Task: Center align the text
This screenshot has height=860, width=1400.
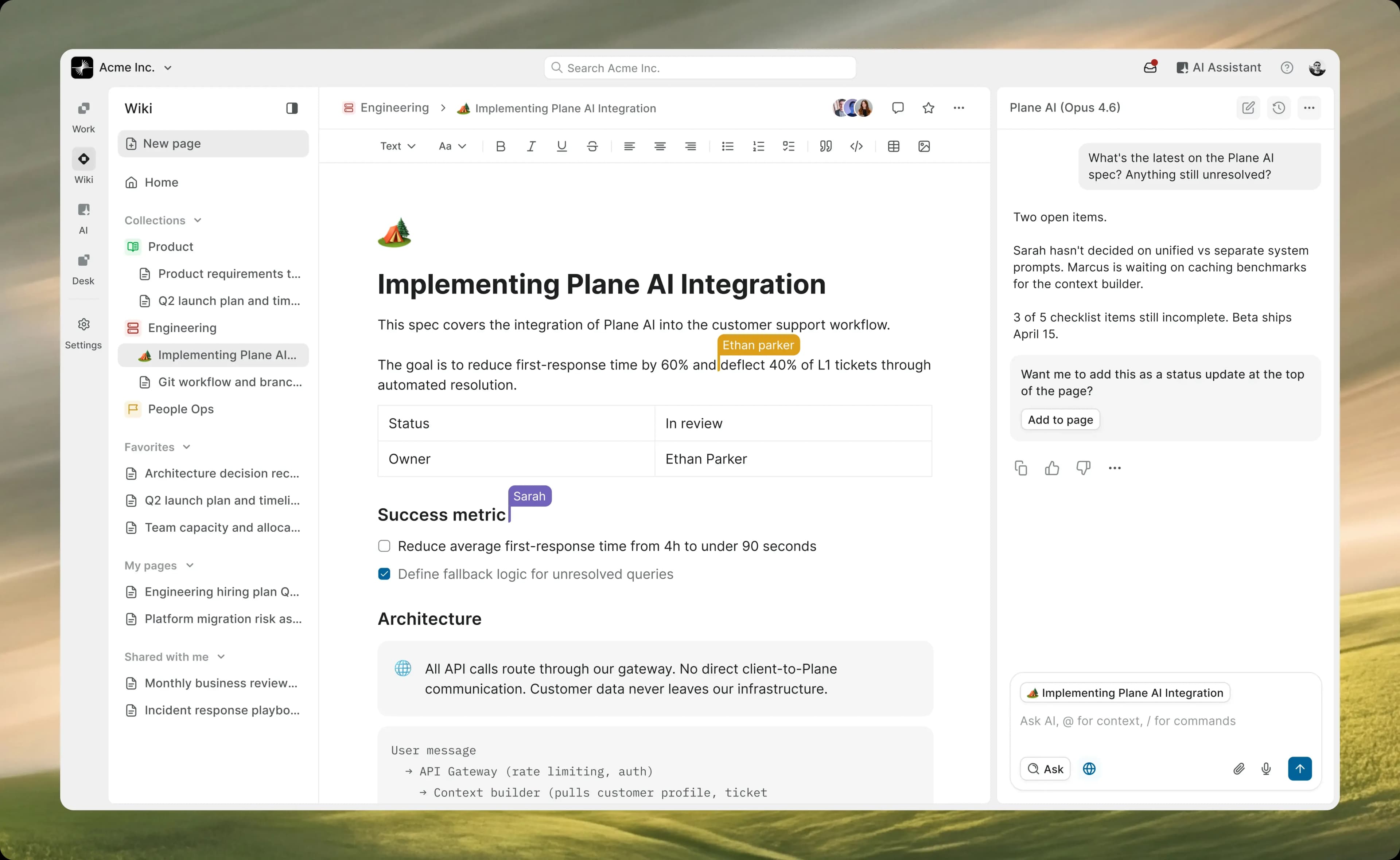Action: point(660,146)
